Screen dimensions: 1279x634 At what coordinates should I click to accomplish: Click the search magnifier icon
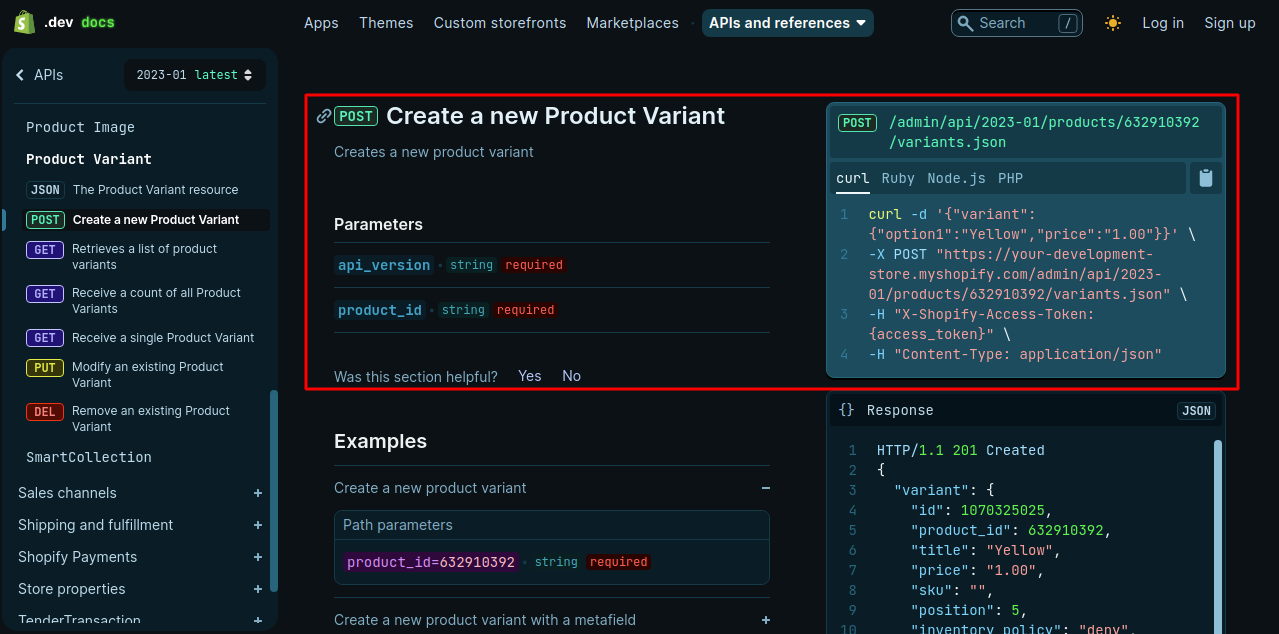pyautogui.click(x=965, y=23)
